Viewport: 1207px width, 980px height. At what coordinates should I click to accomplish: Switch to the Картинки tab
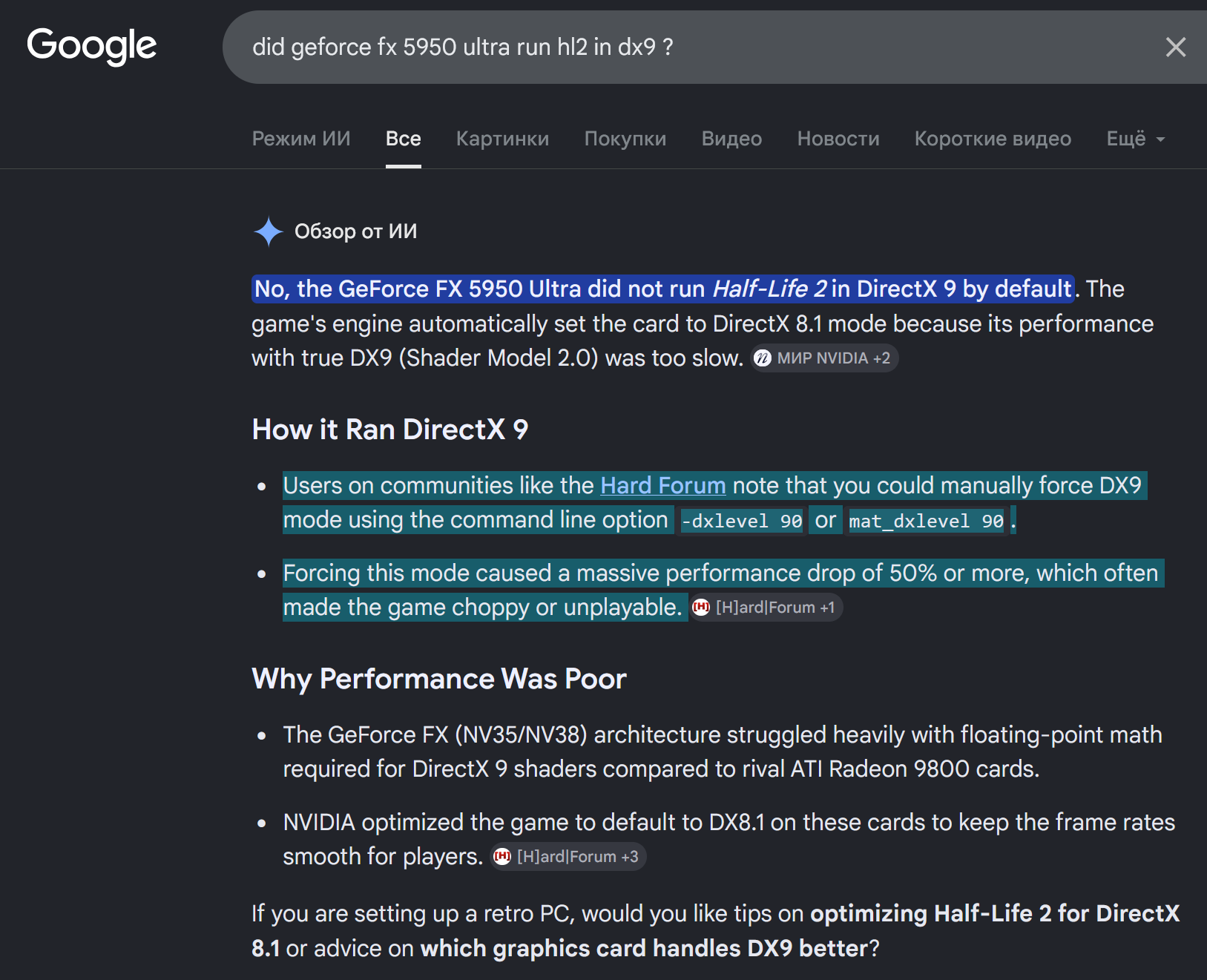tap(502, 139)
